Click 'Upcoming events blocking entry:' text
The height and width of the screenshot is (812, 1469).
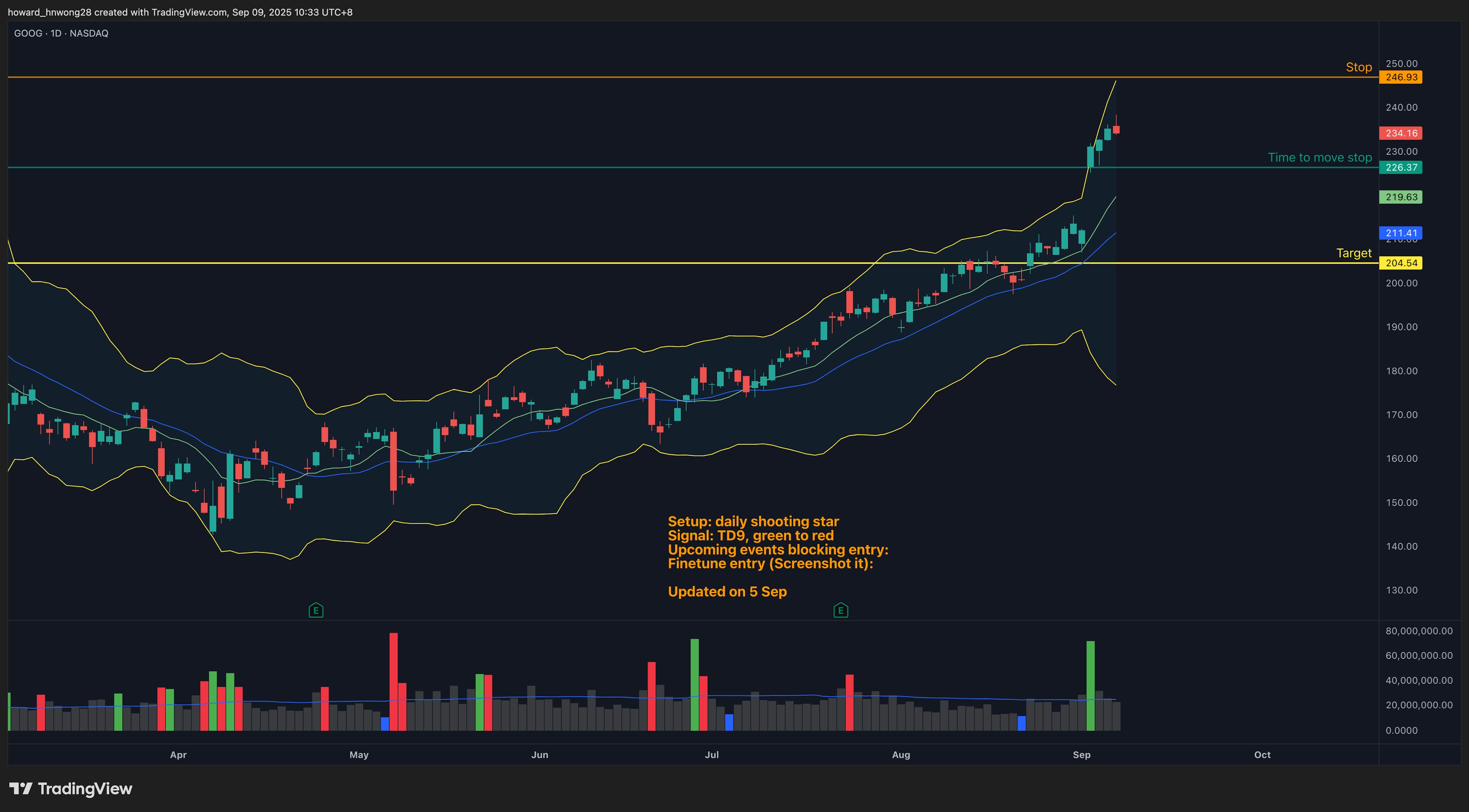pos(778,550)
